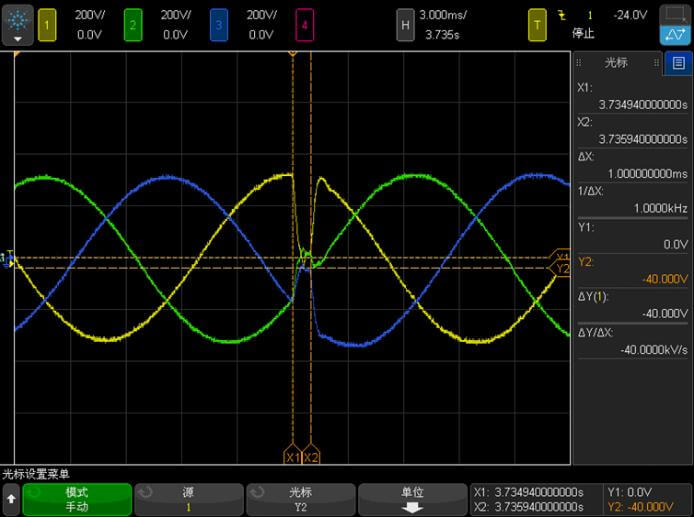Open the Keysight logo main menu
This screenshot has height=517, width=694.
[17, 24]
